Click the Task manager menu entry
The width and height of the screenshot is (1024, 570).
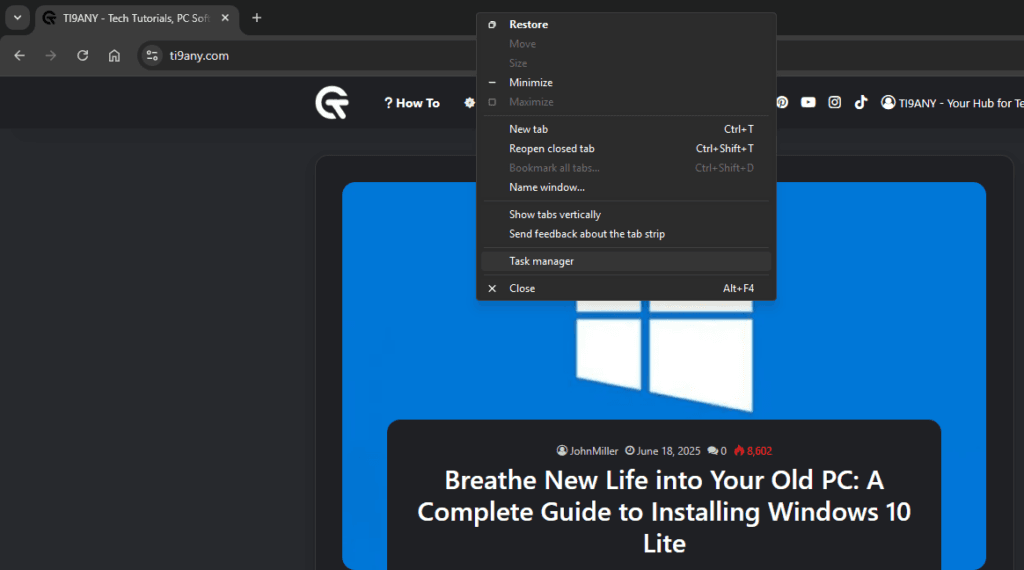coord(541,261)
